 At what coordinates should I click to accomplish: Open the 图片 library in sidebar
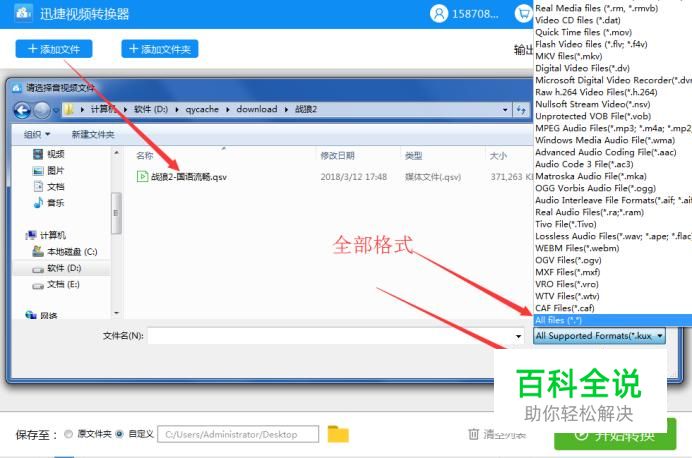(x=49, y=170)
